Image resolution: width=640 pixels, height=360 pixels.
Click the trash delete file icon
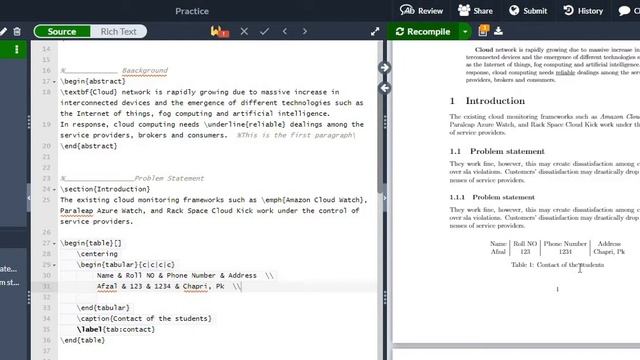click(17, 31)
